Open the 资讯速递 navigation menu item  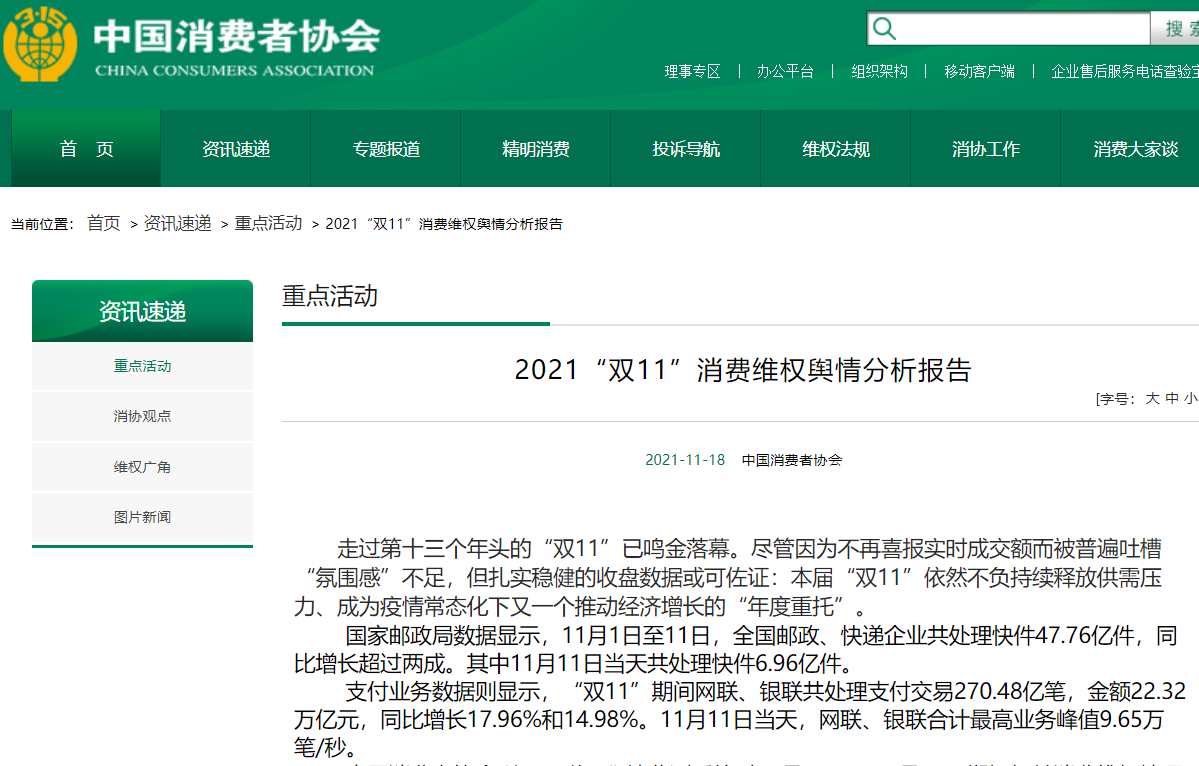236,148
